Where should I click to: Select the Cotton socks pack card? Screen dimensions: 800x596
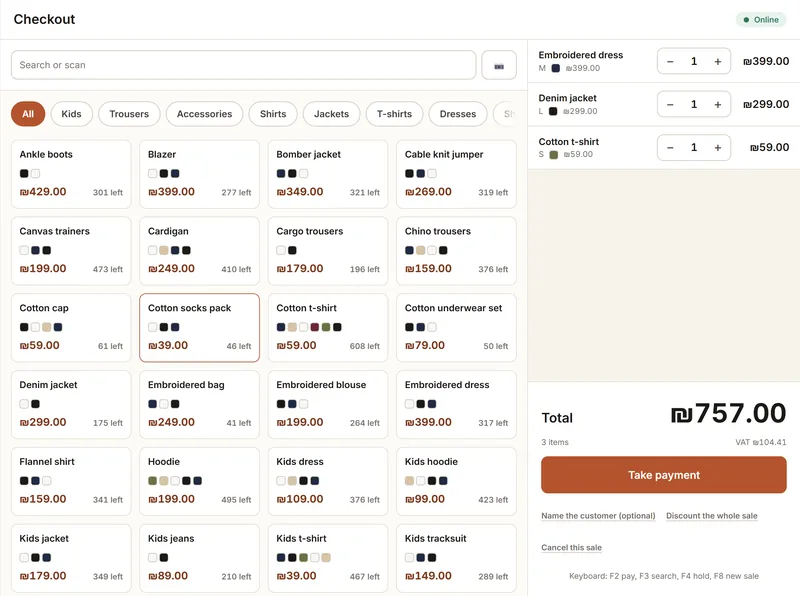click(x=199, y=328)
